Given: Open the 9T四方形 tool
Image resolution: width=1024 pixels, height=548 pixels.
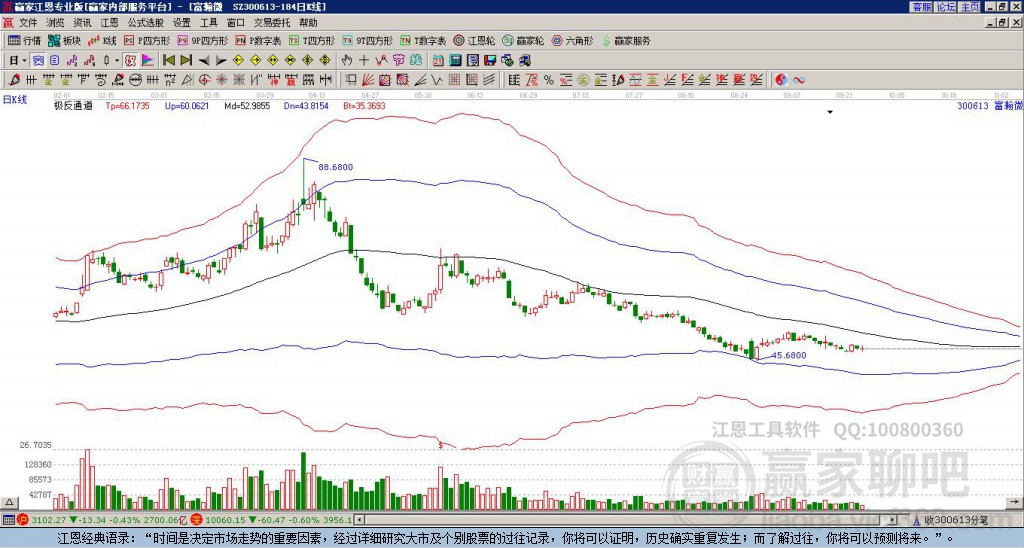Looking at the screenshot, I should point(367,40).
